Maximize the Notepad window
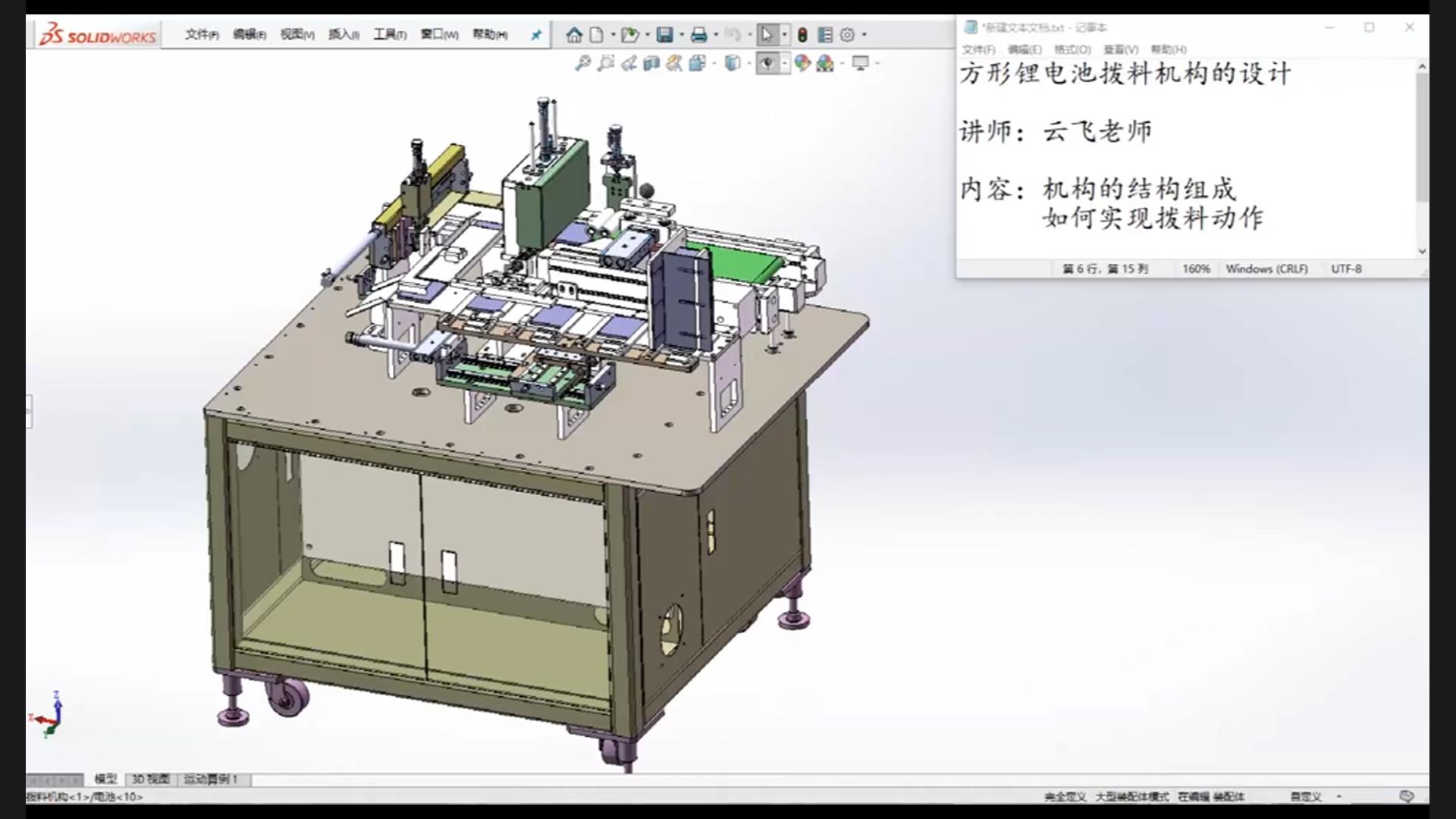 pos(1369,27)
